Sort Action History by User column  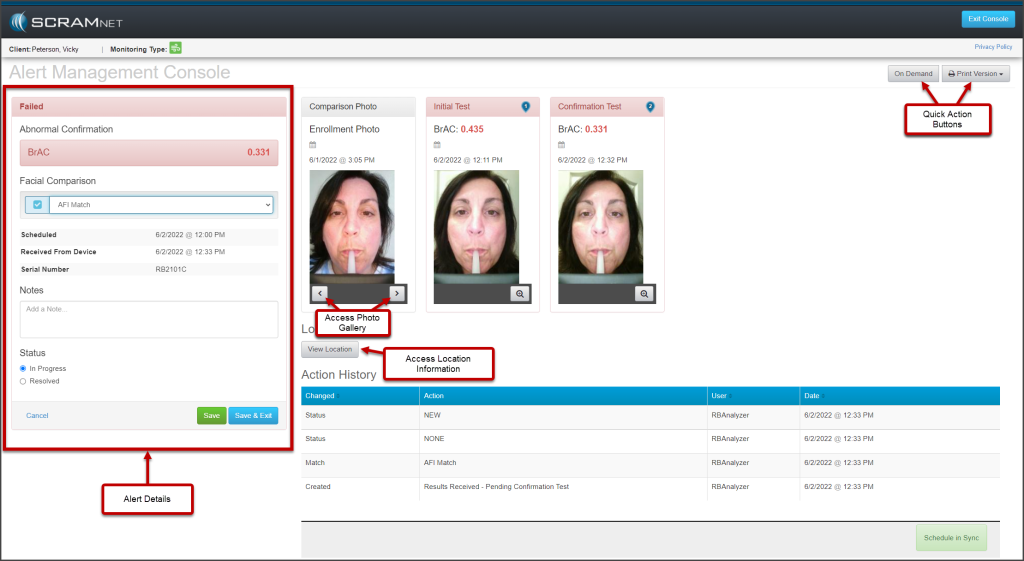720,396
